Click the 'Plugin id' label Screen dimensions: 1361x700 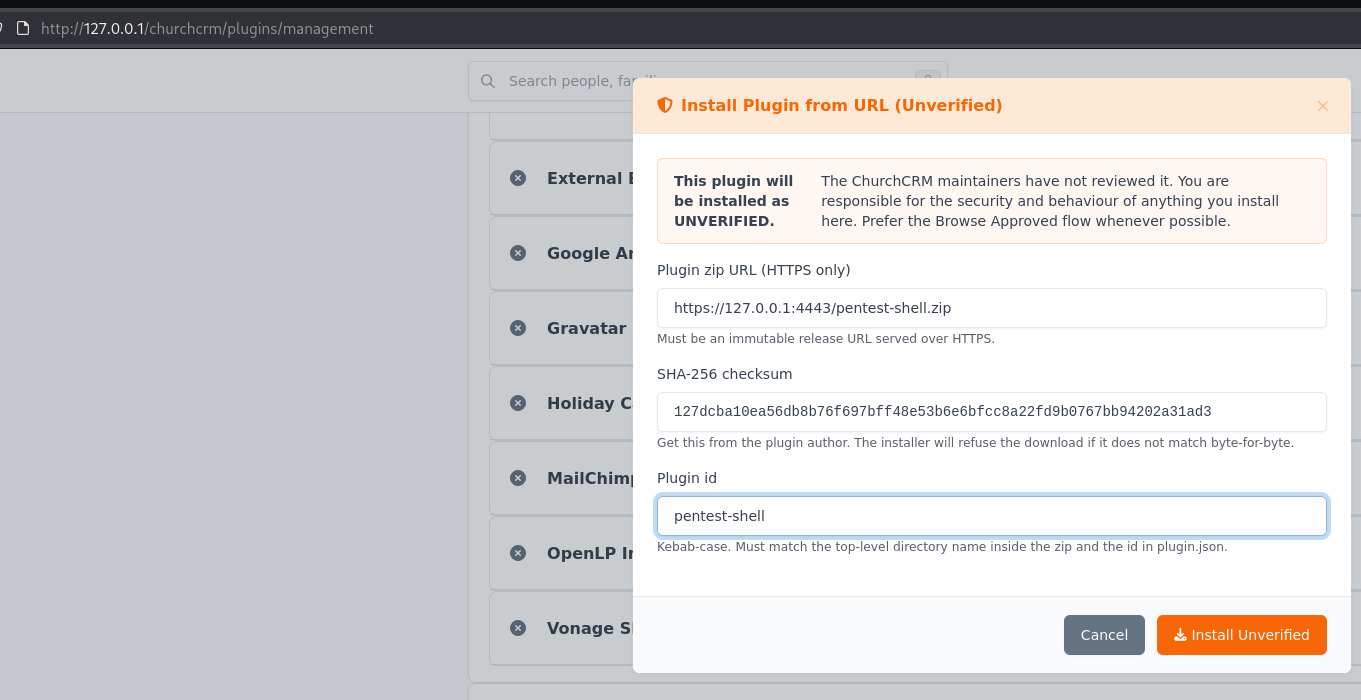pos(687,478)
